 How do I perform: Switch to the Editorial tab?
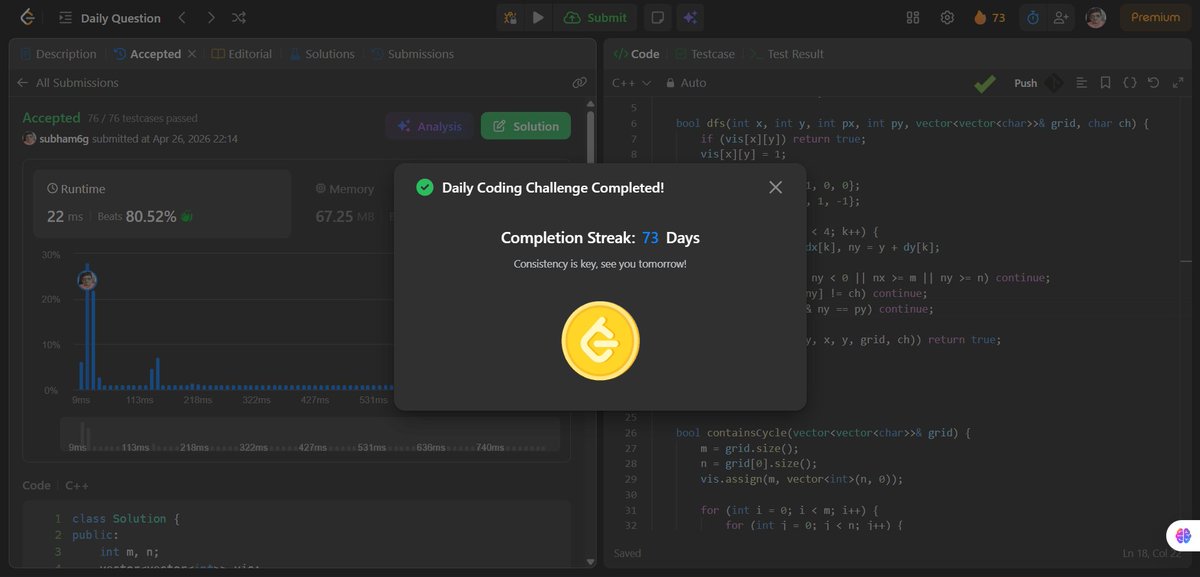(x=242, y=54)
